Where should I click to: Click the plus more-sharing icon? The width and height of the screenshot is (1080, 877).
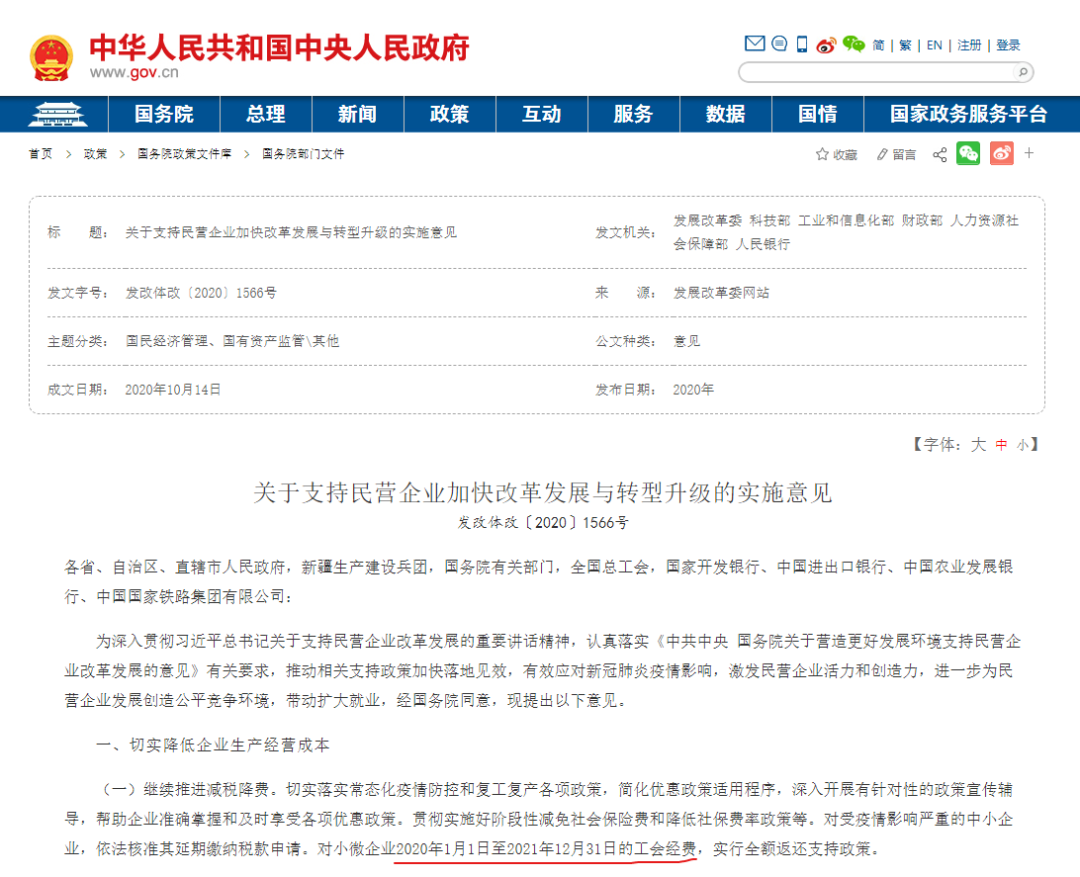(x=1029, y=153)
